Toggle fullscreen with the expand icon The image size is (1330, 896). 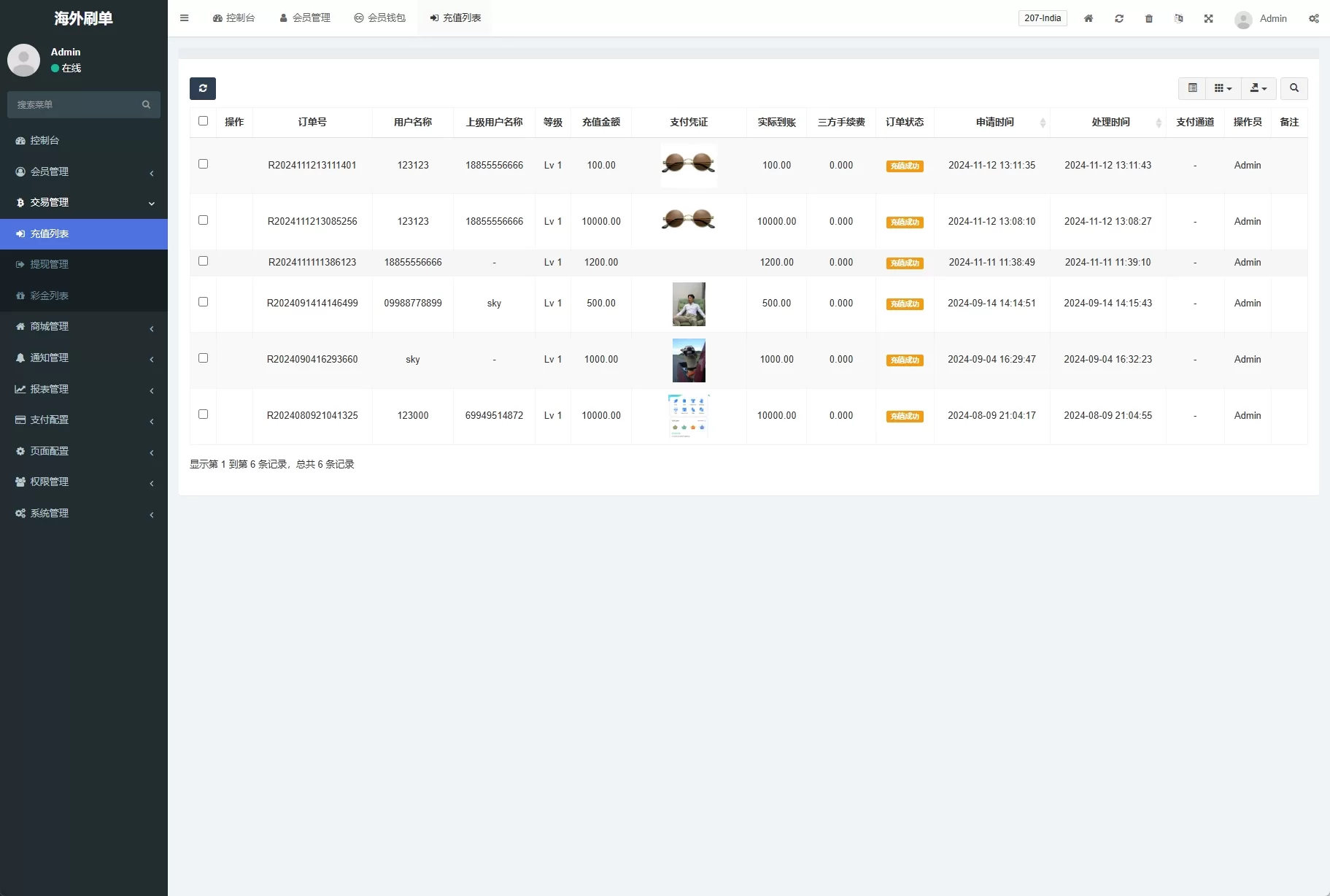[x=1208, y=19]
